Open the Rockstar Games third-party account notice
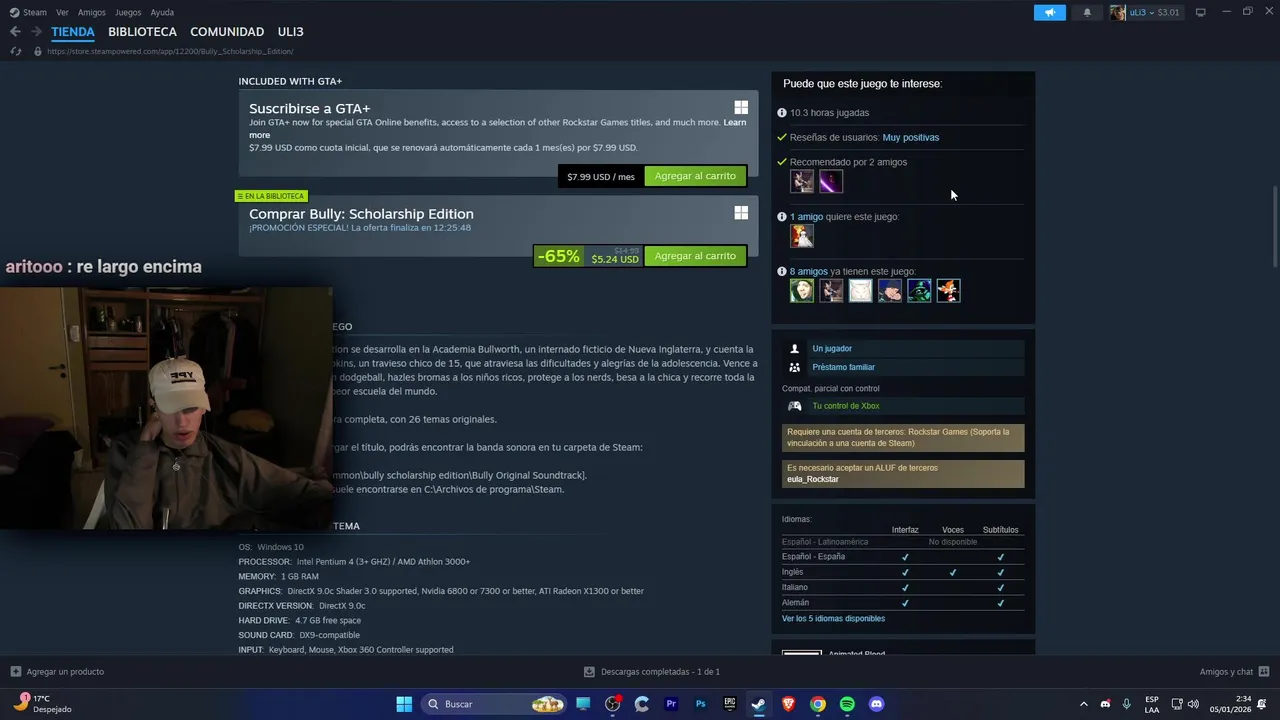This screenshot has width=1280, height=720. point(903,437)
